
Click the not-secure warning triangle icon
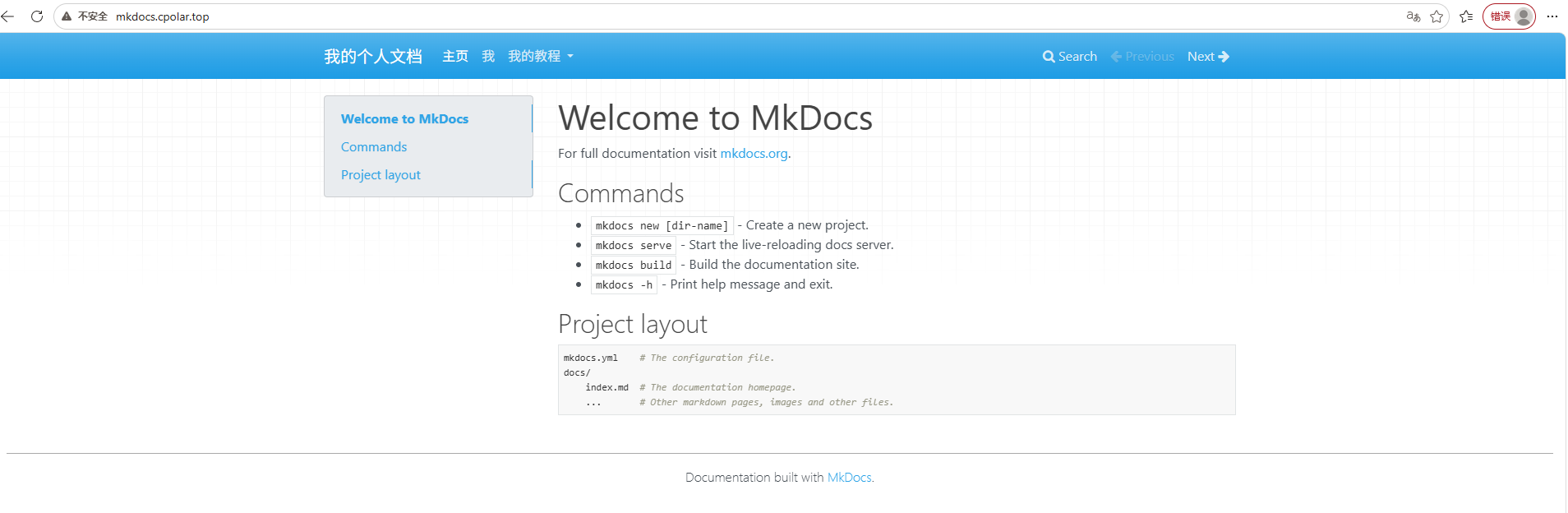[x=67, y=16]
